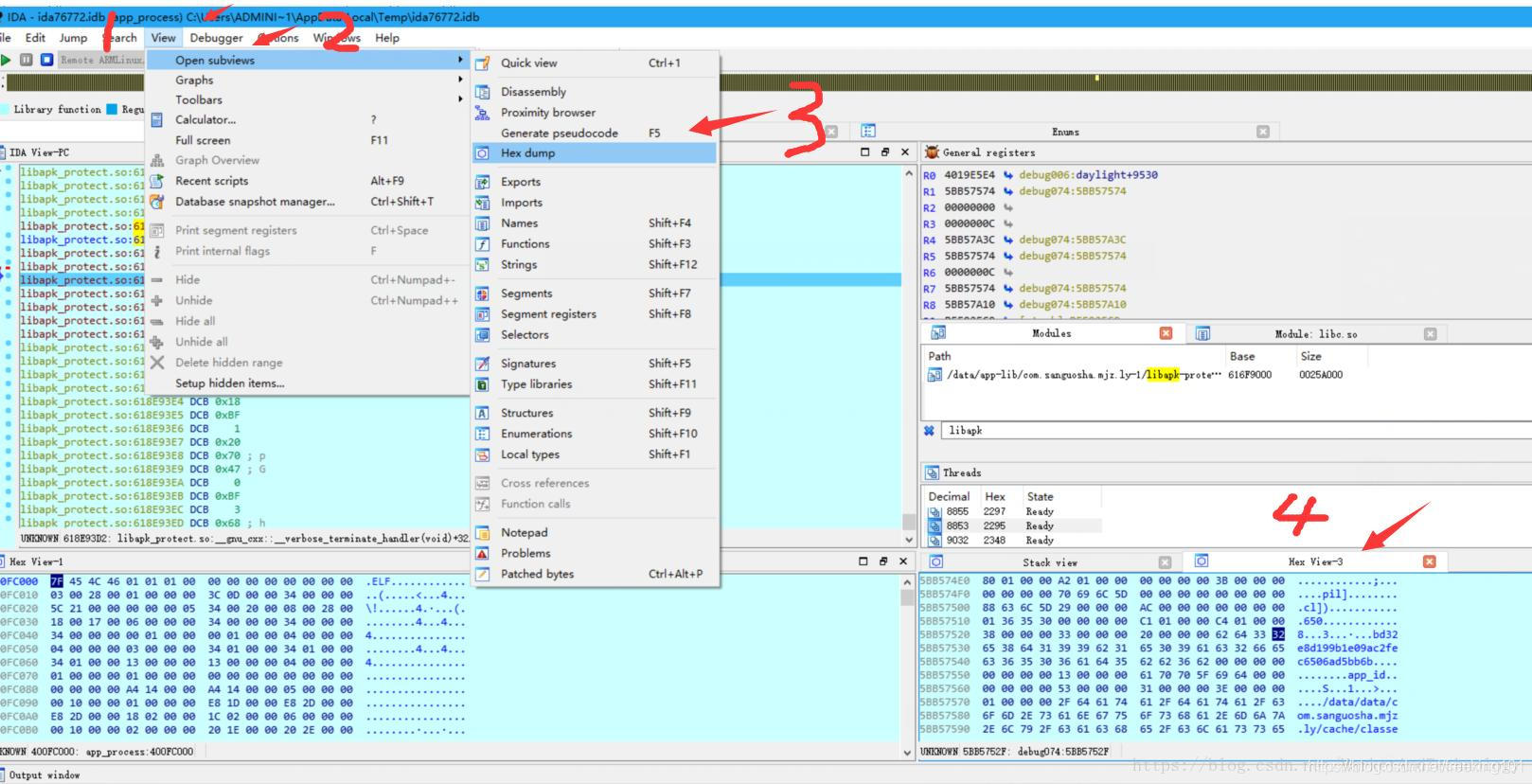Click Database snapshot manager icon
The height and width of the screenshot is (784, 1532).
[156, 202]
